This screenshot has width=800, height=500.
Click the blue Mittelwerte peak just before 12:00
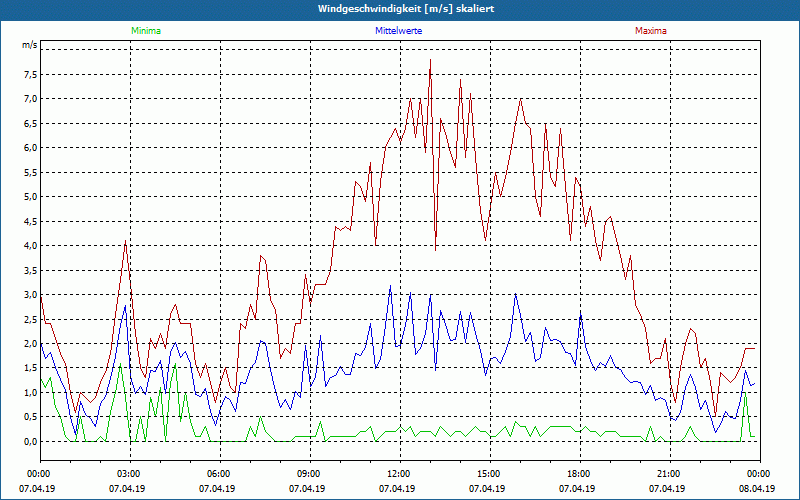tap(390, 286)
